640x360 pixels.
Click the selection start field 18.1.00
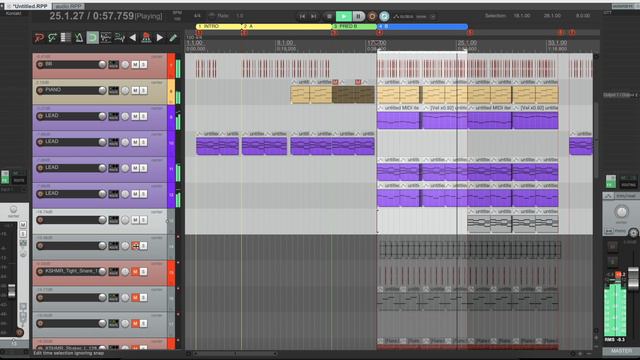(522, 16)
